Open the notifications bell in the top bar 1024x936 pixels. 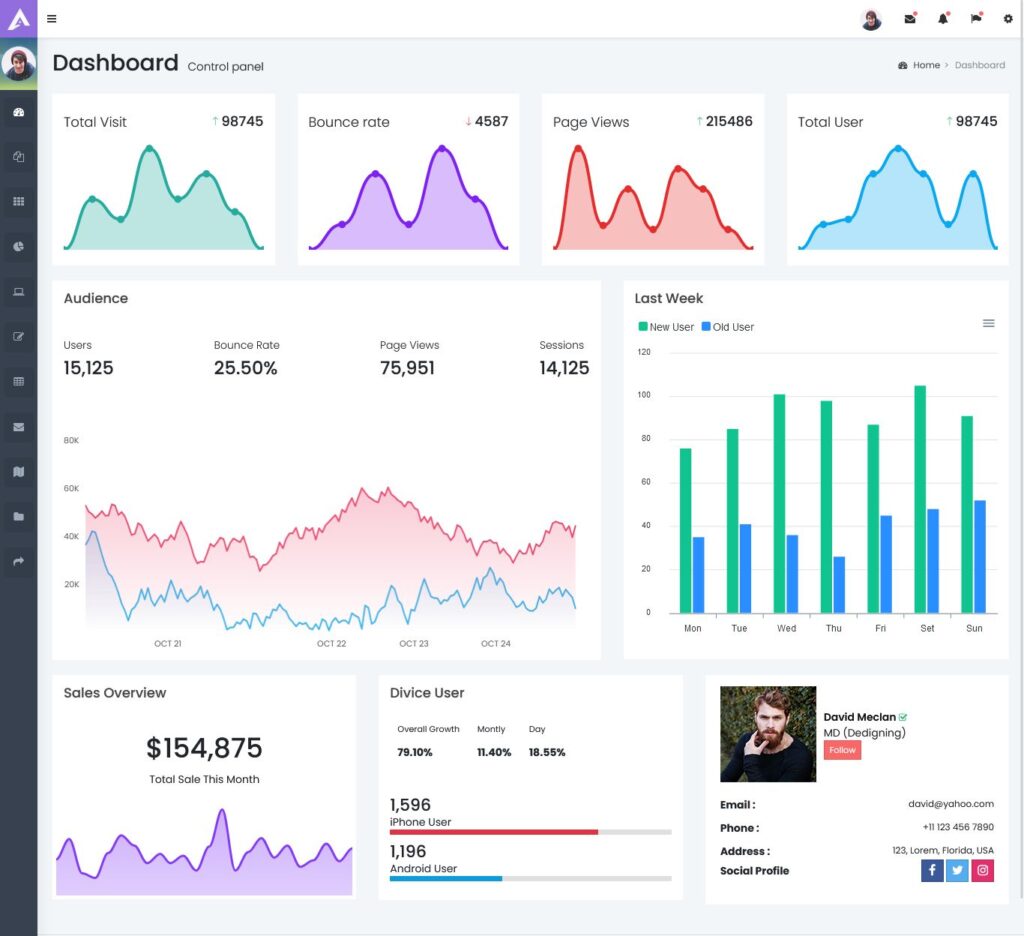[x=942, y=19]
